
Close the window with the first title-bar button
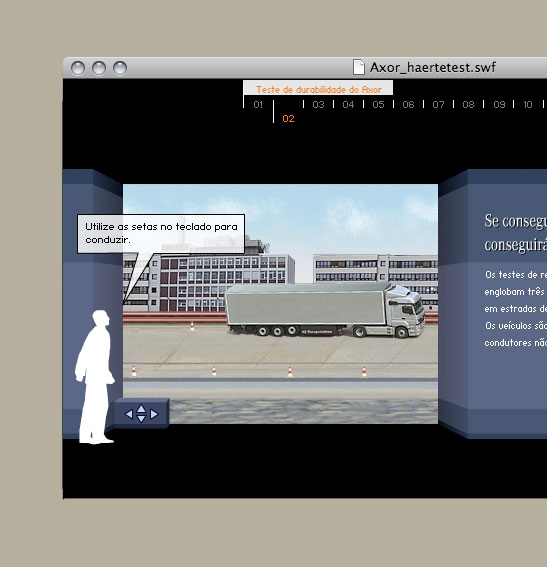pyautogui.click(x=78, y=68)
